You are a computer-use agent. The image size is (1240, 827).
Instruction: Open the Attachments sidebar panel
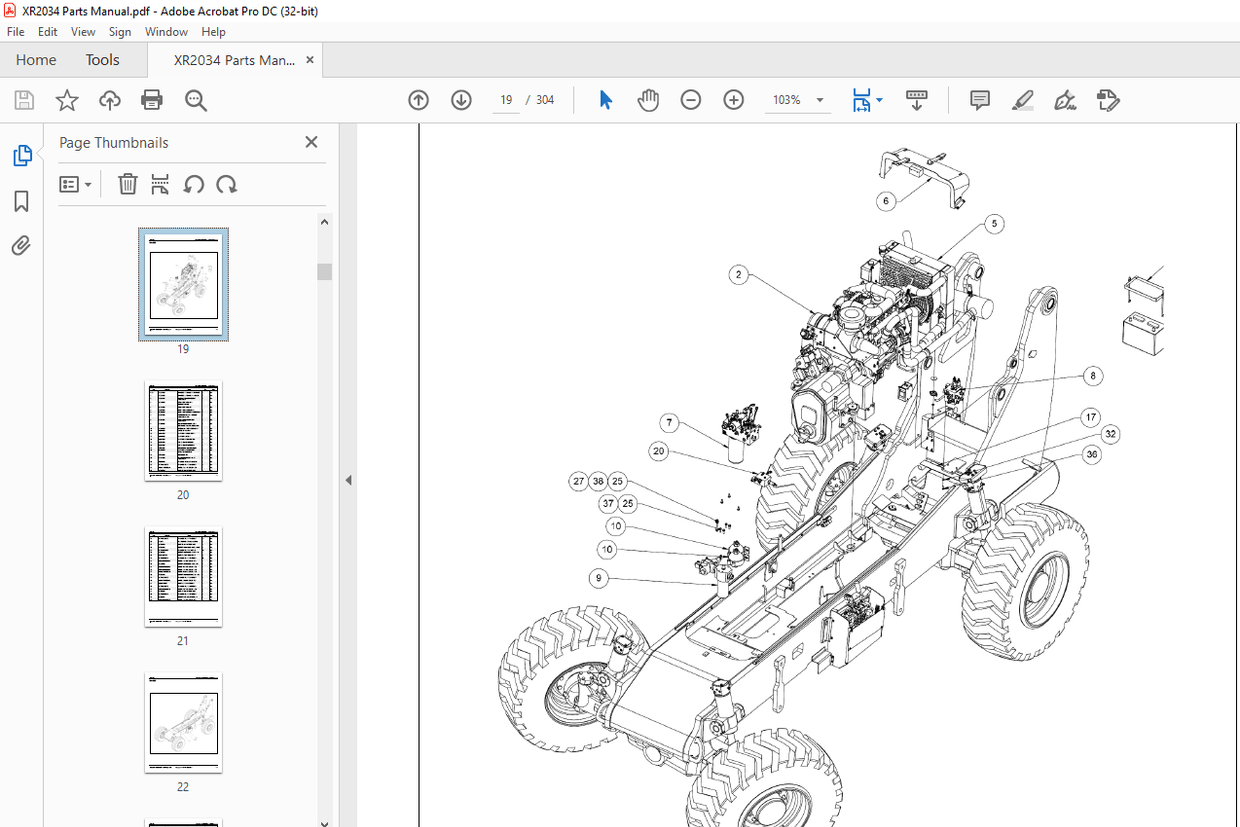22,245
